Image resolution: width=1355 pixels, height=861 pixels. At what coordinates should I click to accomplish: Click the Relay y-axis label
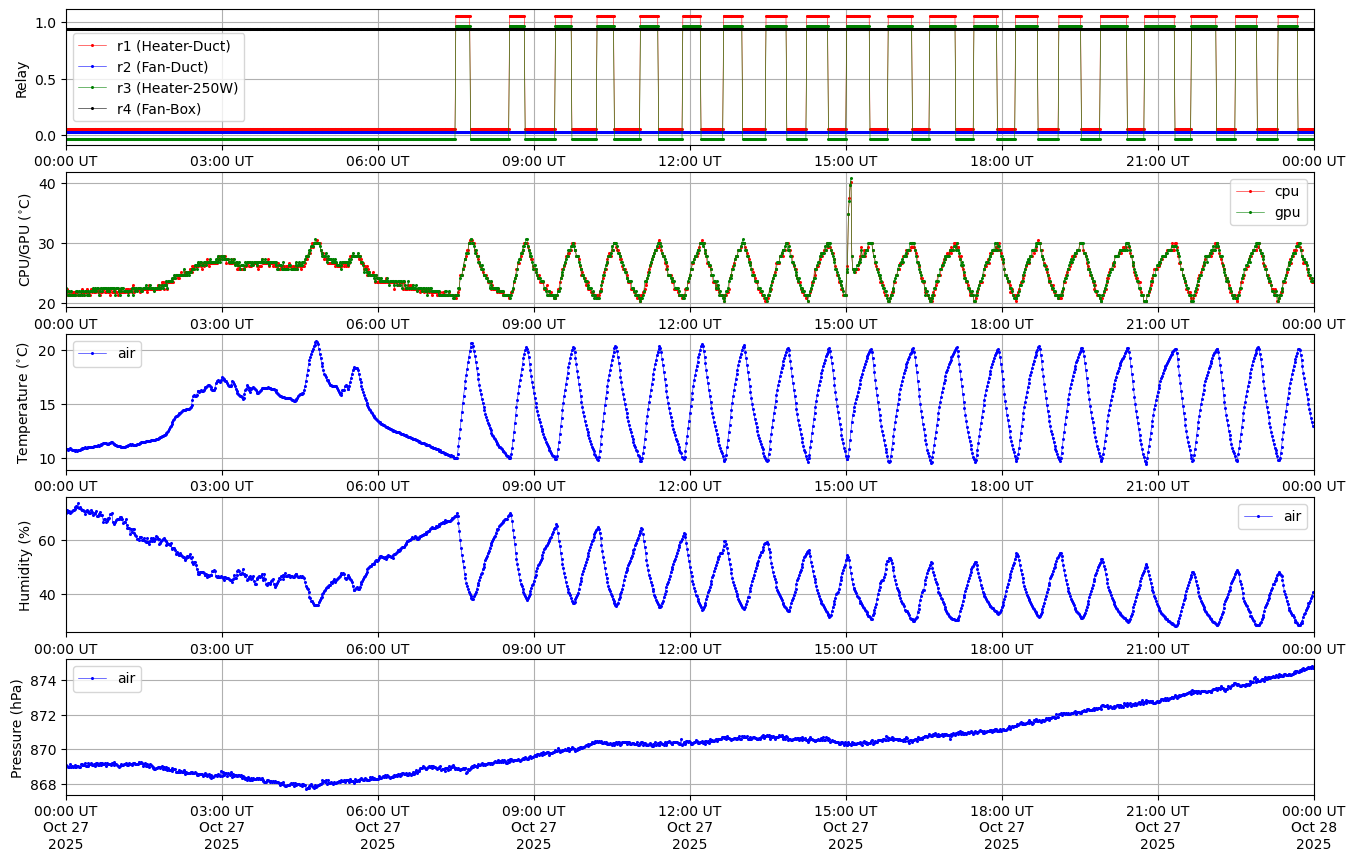pyautogui.click(x=22, y=77)
